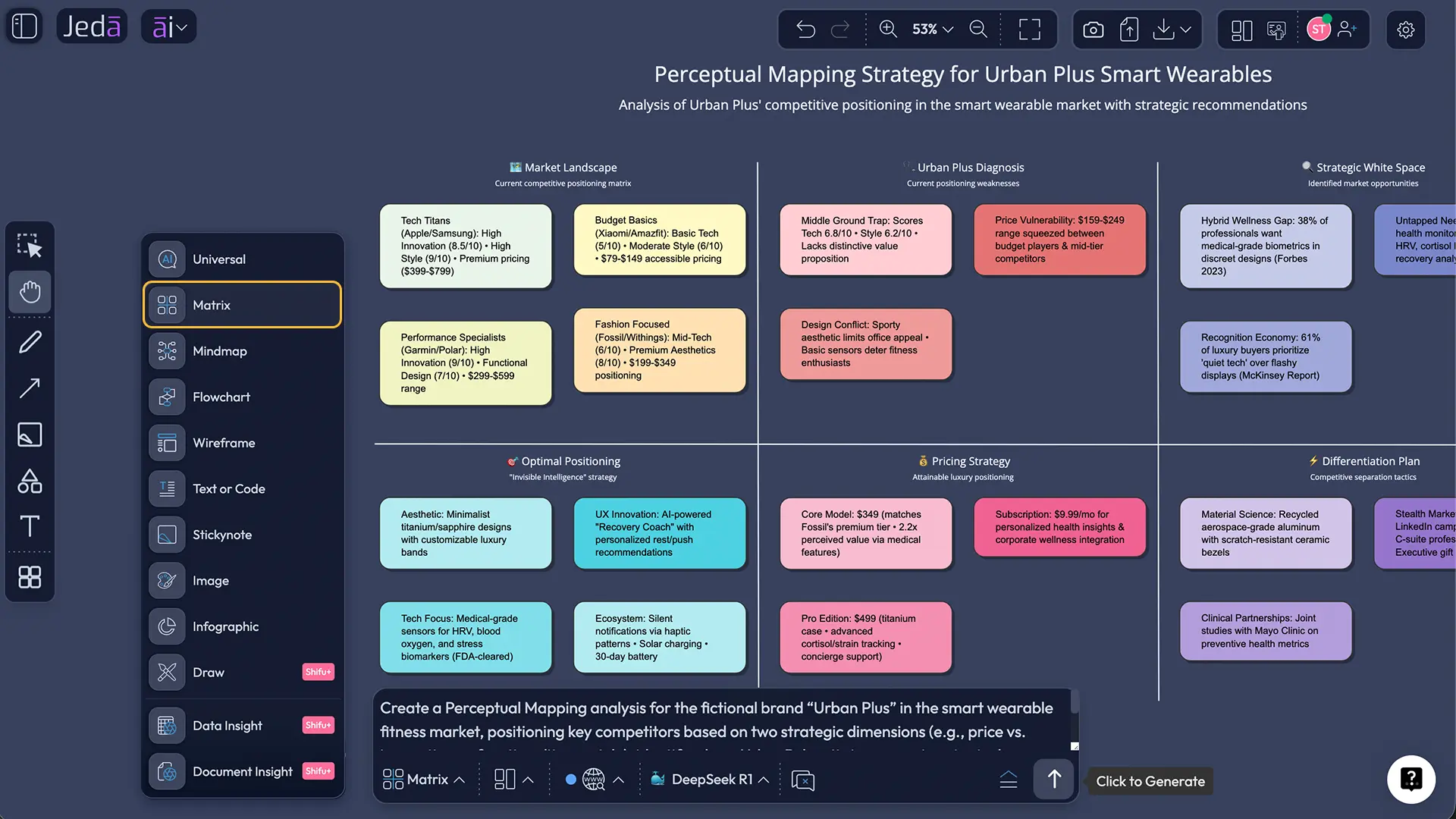1456x819 pixels.
Task: Choose the selection tool
Action: point(30,246)
